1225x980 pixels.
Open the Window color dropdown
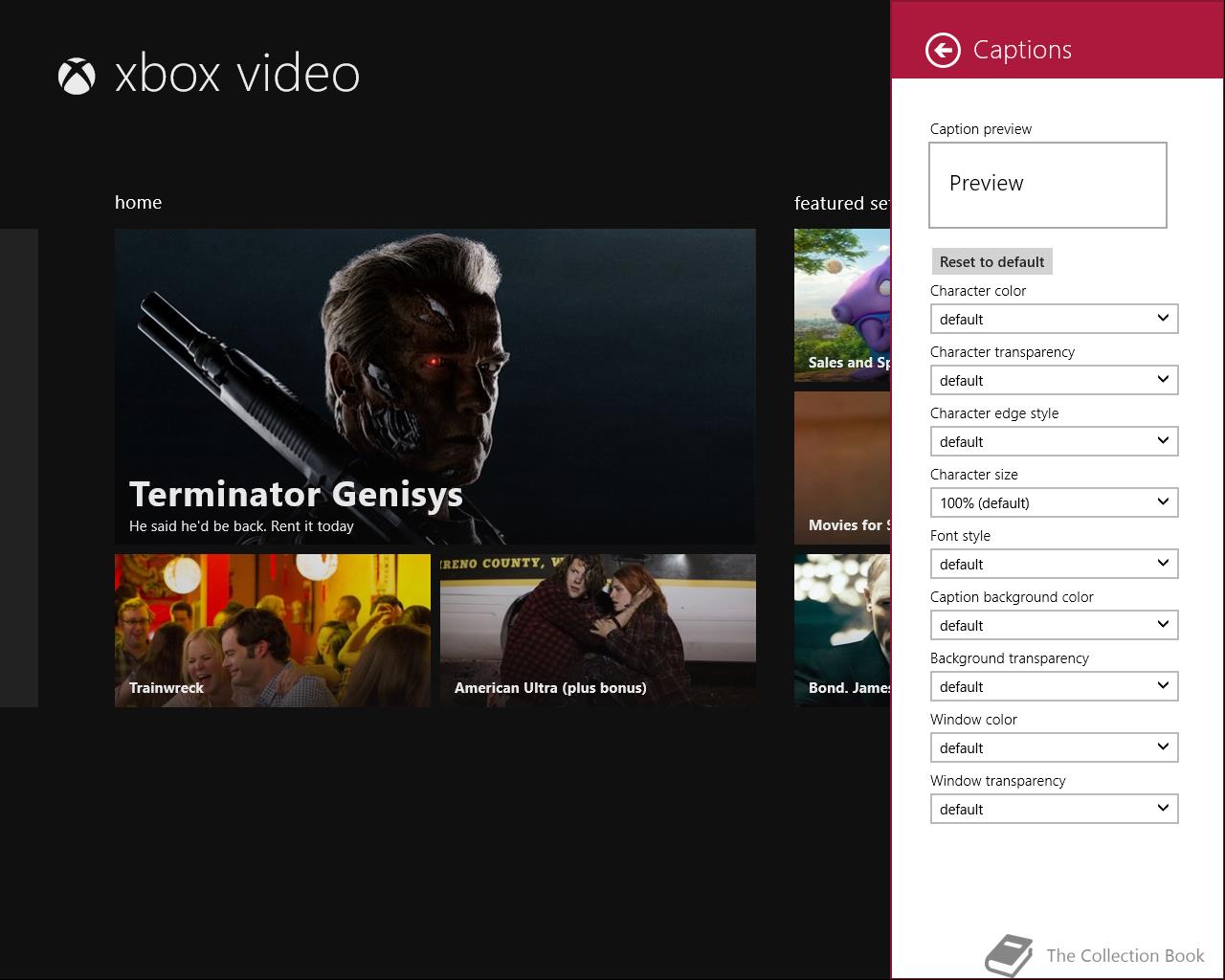pos(1054,747)
